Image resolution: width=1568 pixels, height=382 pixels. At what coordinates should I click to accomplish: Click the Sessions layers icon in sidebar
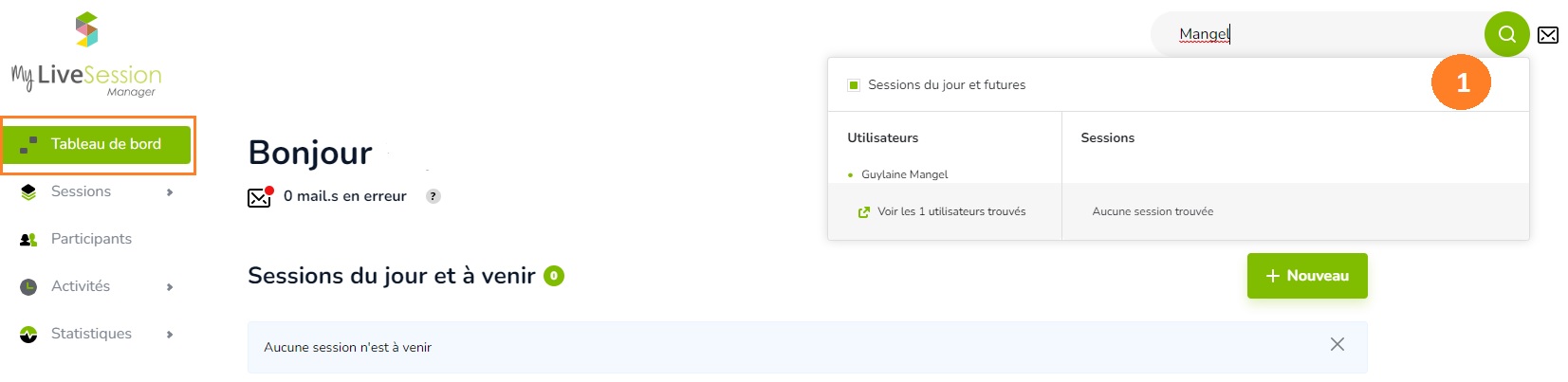[28, 191]
